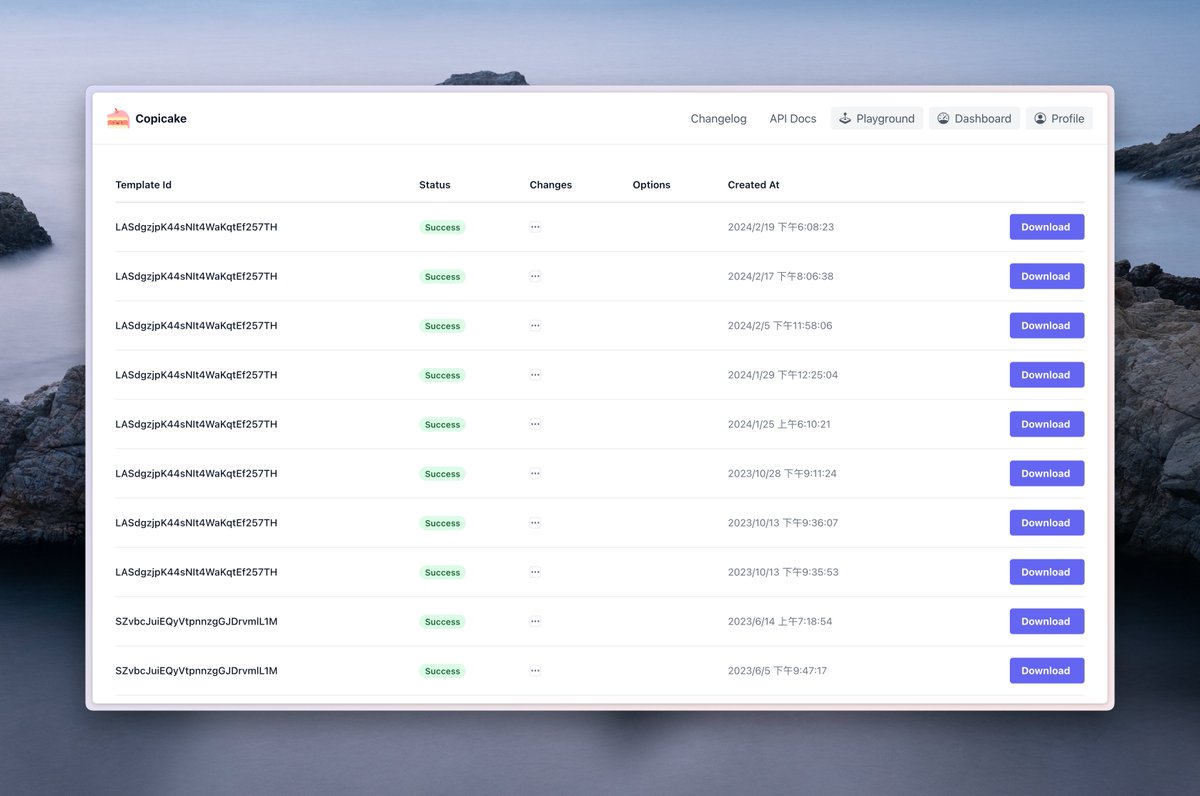Click the Success badge in the 2023/6/5 row

442,671
